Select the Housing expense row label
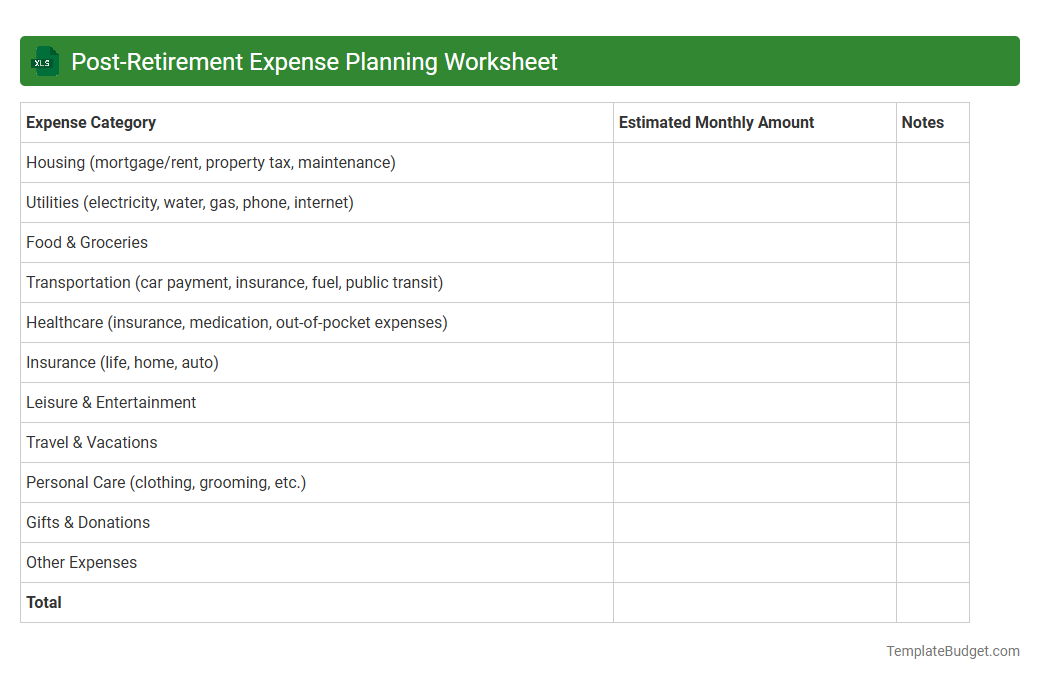 [210, 162]
